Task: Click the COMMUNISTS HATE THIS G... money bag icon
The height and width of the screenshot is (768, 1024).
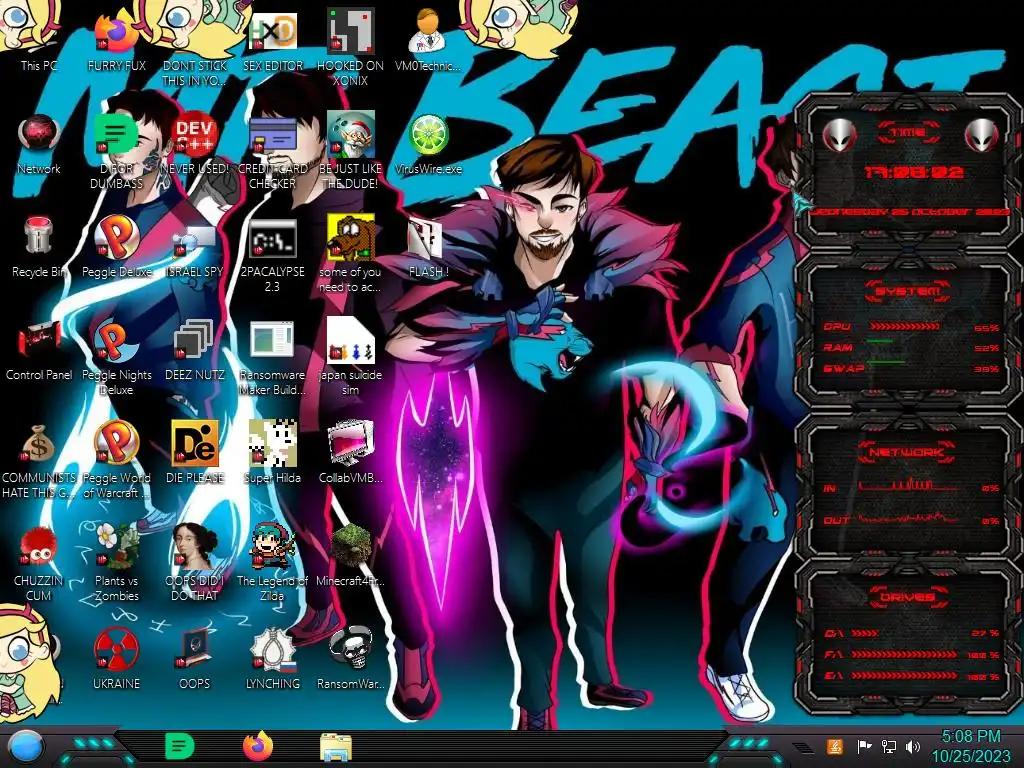Action: (x=38, y=461)
